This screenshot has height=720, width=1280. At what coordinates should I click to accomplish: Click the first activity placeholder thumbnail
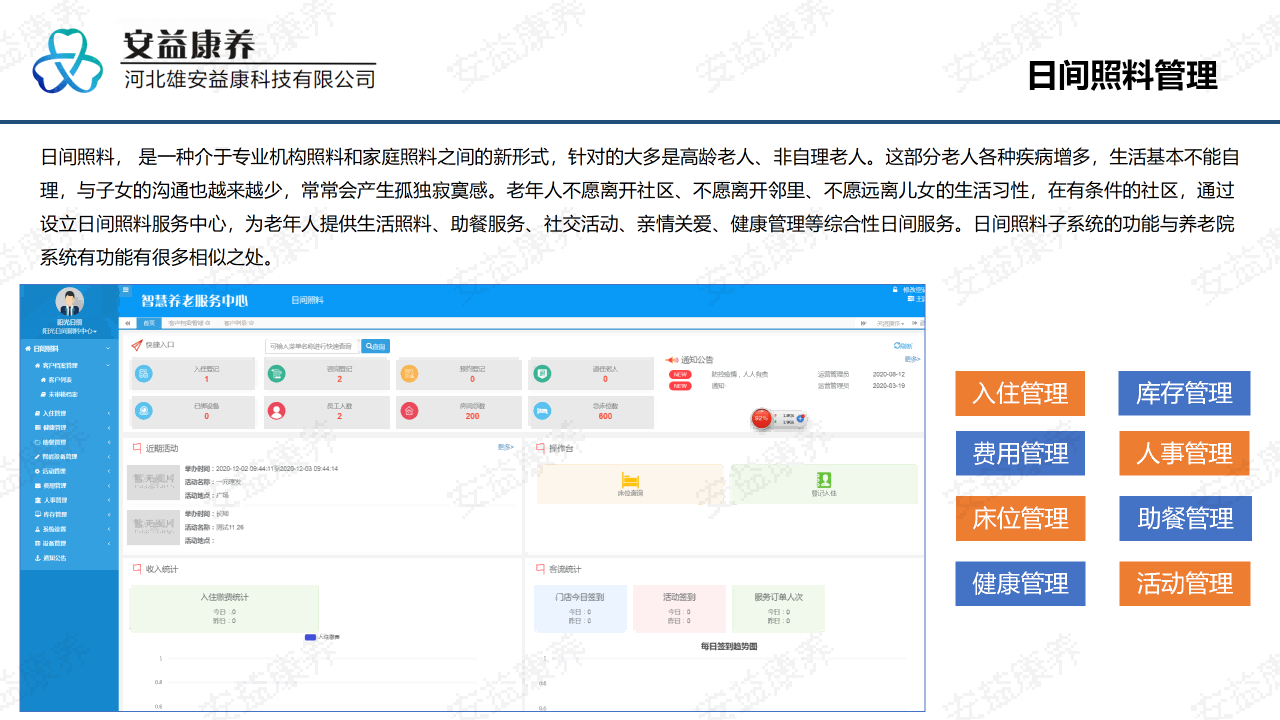(x=151, y=482)
